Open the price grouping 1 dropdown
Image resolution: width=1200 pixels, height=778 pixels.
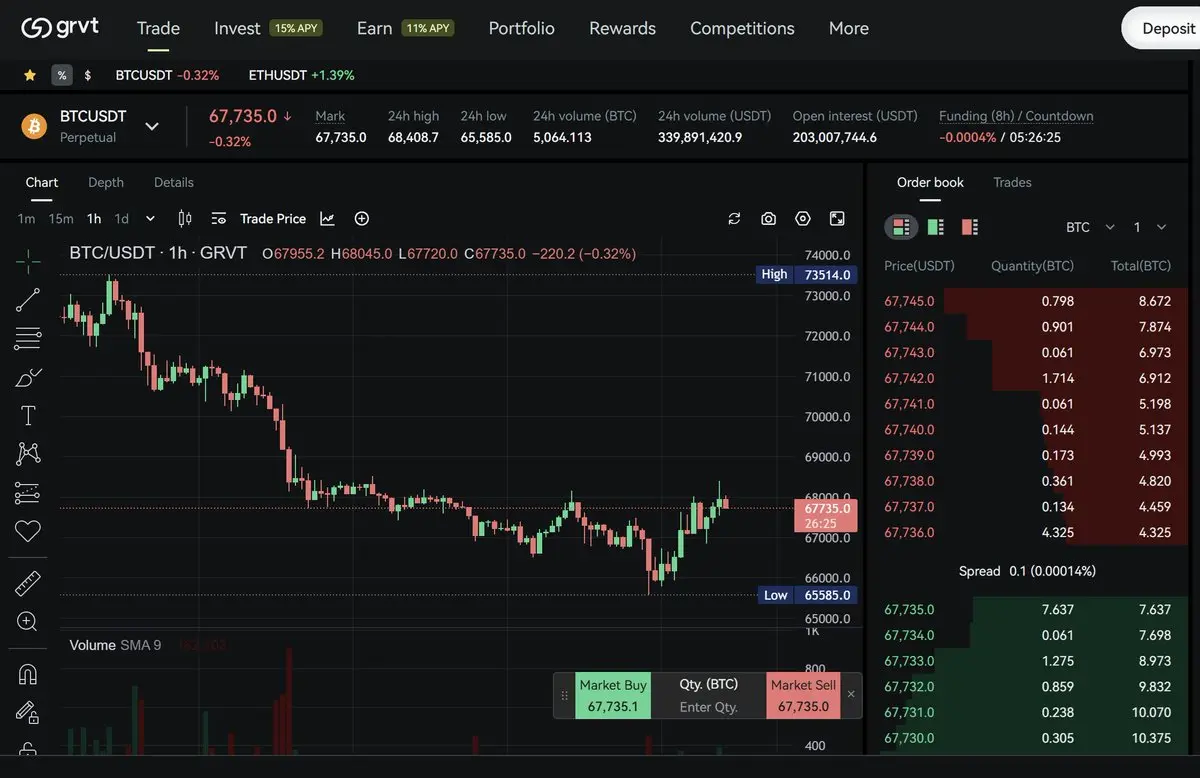tap(1150, 227)
